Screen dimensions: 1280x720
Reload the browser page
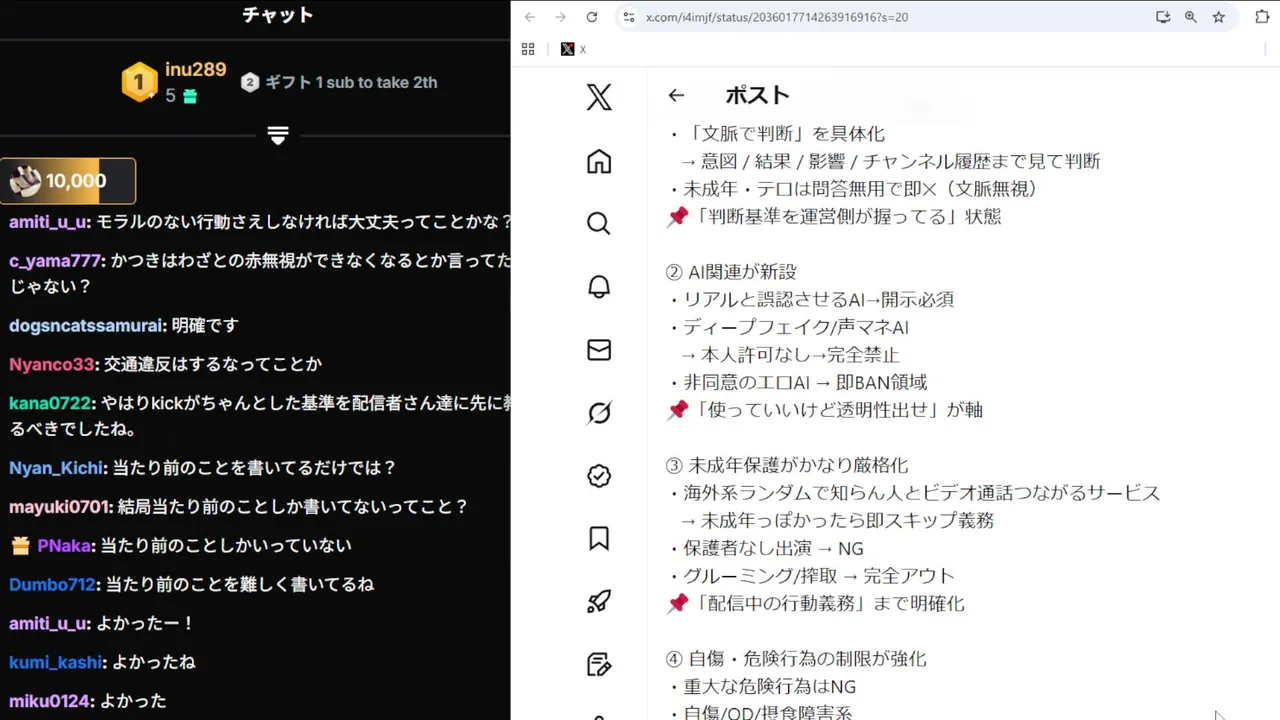[x=592, y=17]
